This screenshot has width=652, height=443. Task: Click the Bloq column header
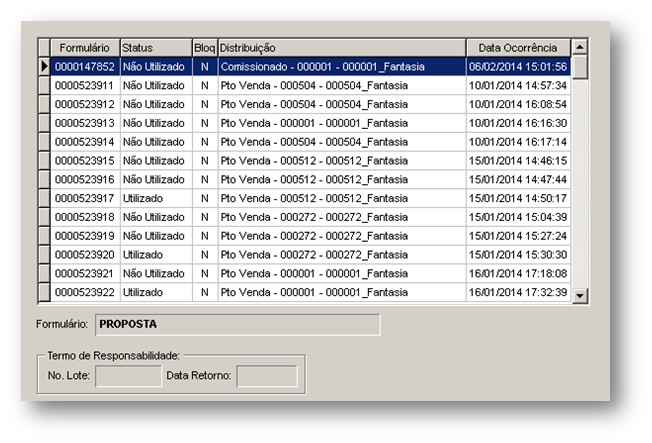pyautogui.click(x=205, y=48)
